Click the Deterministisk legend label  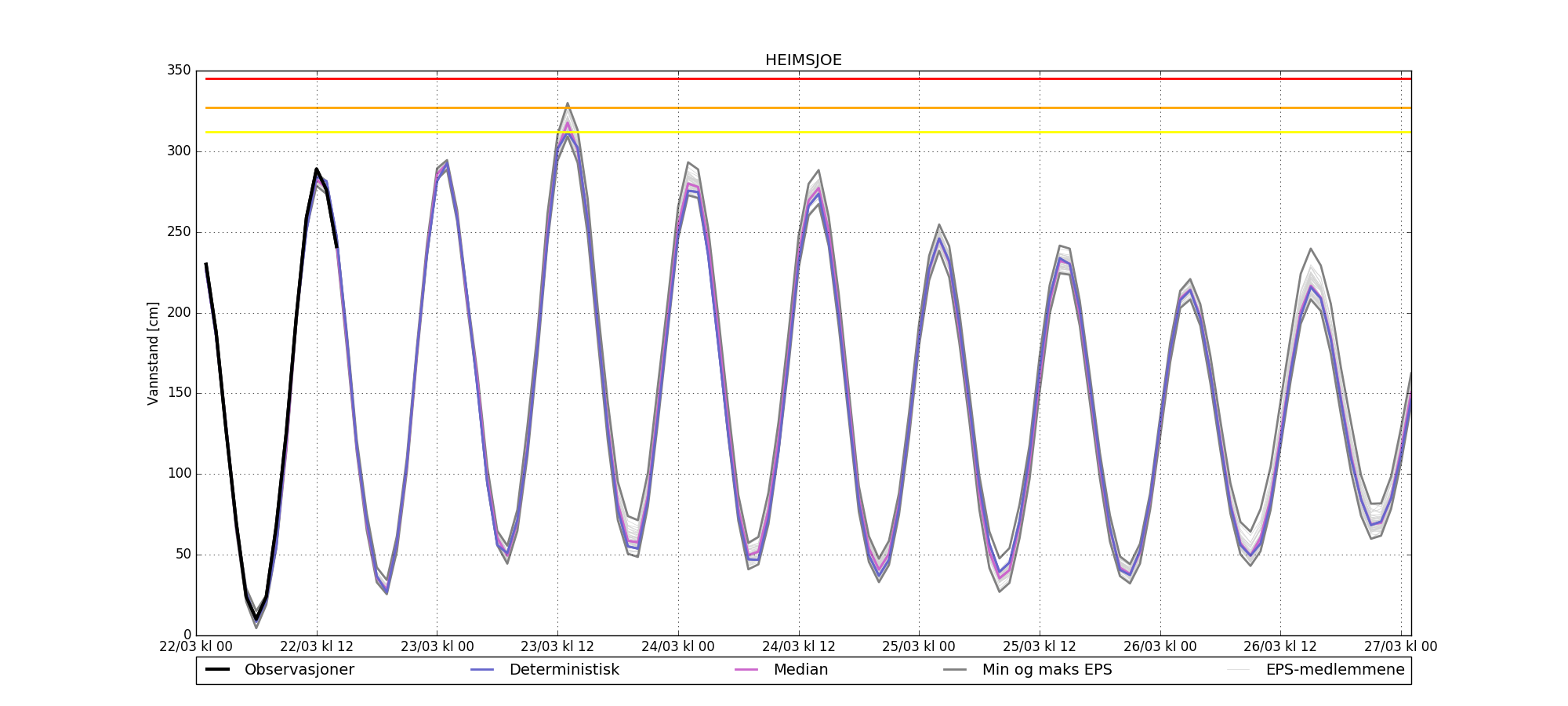564,670
